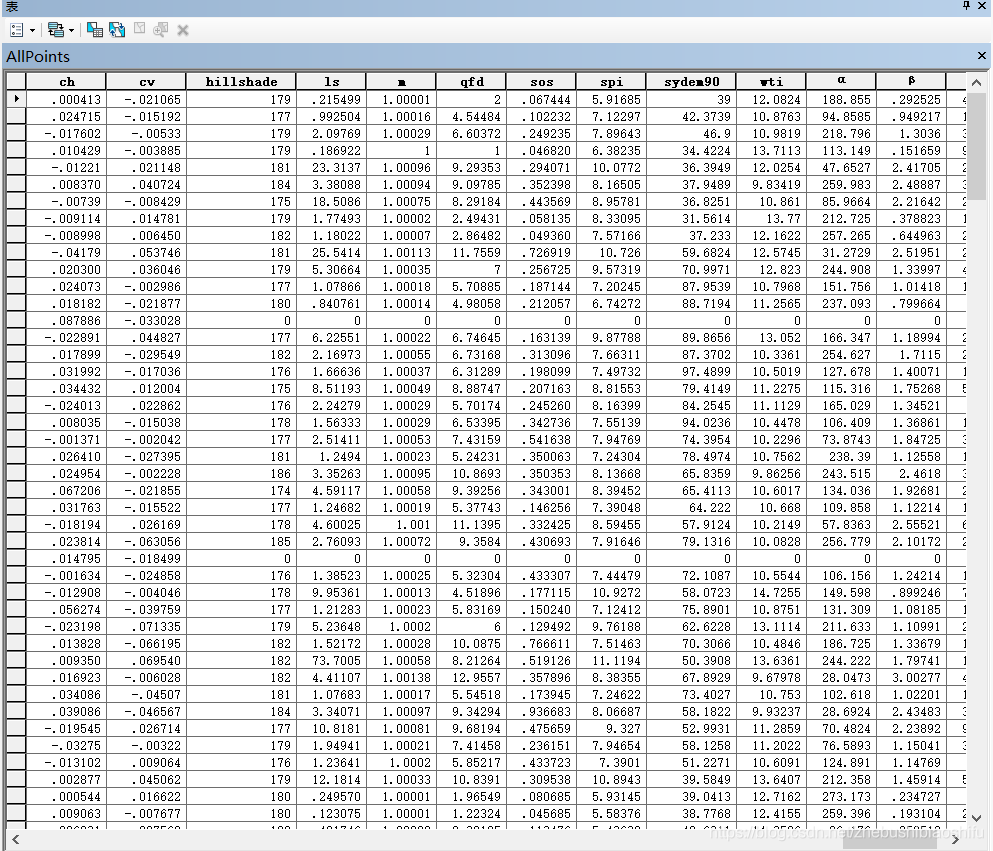Click the vertical scrollbar down arrow
The image size is (993, 851).
click(976, 817)
